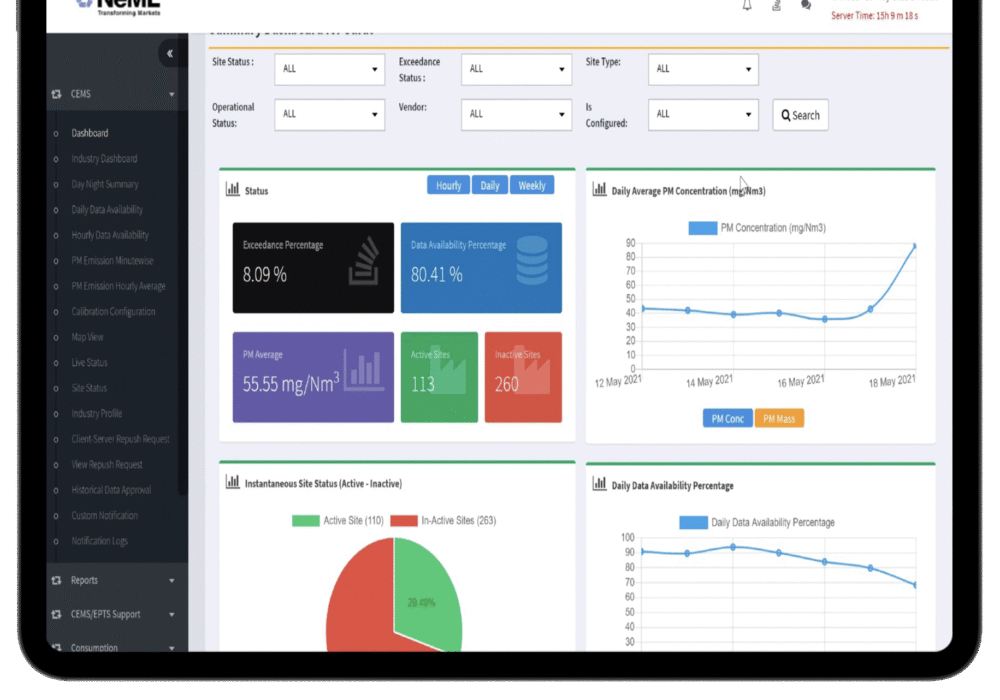Collapse the sidebar with double-chevron icon
This screenshot has height=700, width=1000.
[170, 53]
